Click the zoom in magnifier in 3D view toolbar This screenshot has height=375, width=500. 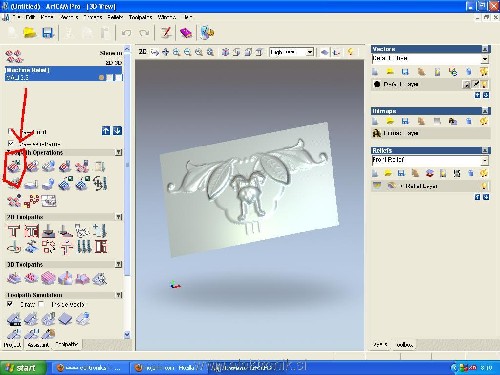[x=176, y=52]
